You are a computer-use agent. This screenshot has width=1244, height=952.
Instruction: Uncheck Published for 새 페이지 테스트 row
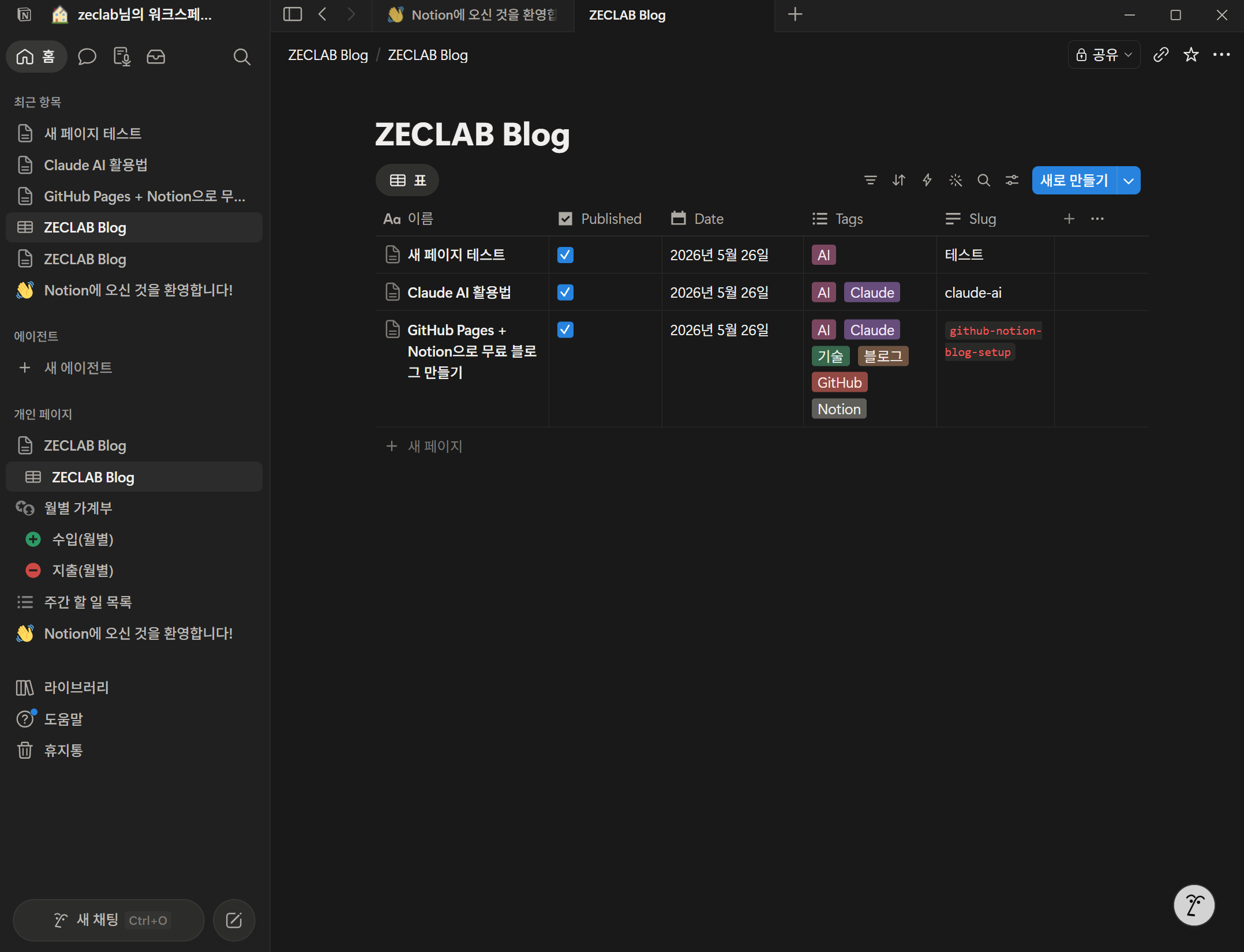click(x=565, y=255)
